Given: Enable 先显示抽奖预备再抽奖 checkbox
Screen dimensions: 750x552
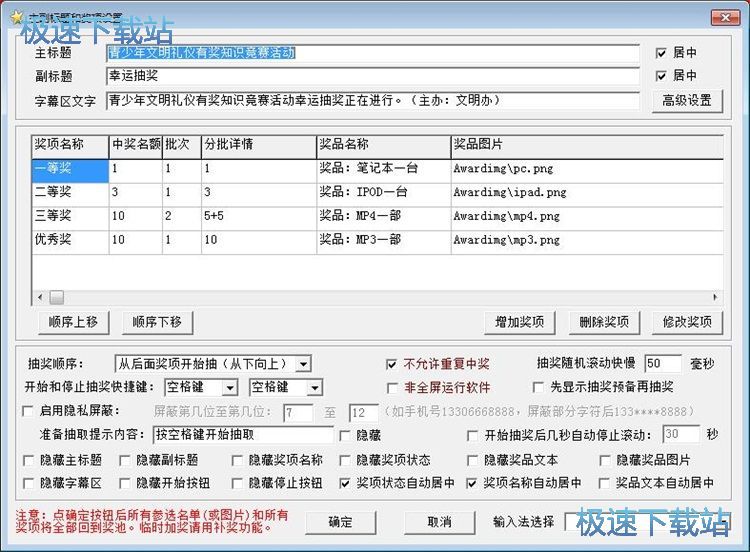Looking at the screenshot, I should click(x=538, y=387).
